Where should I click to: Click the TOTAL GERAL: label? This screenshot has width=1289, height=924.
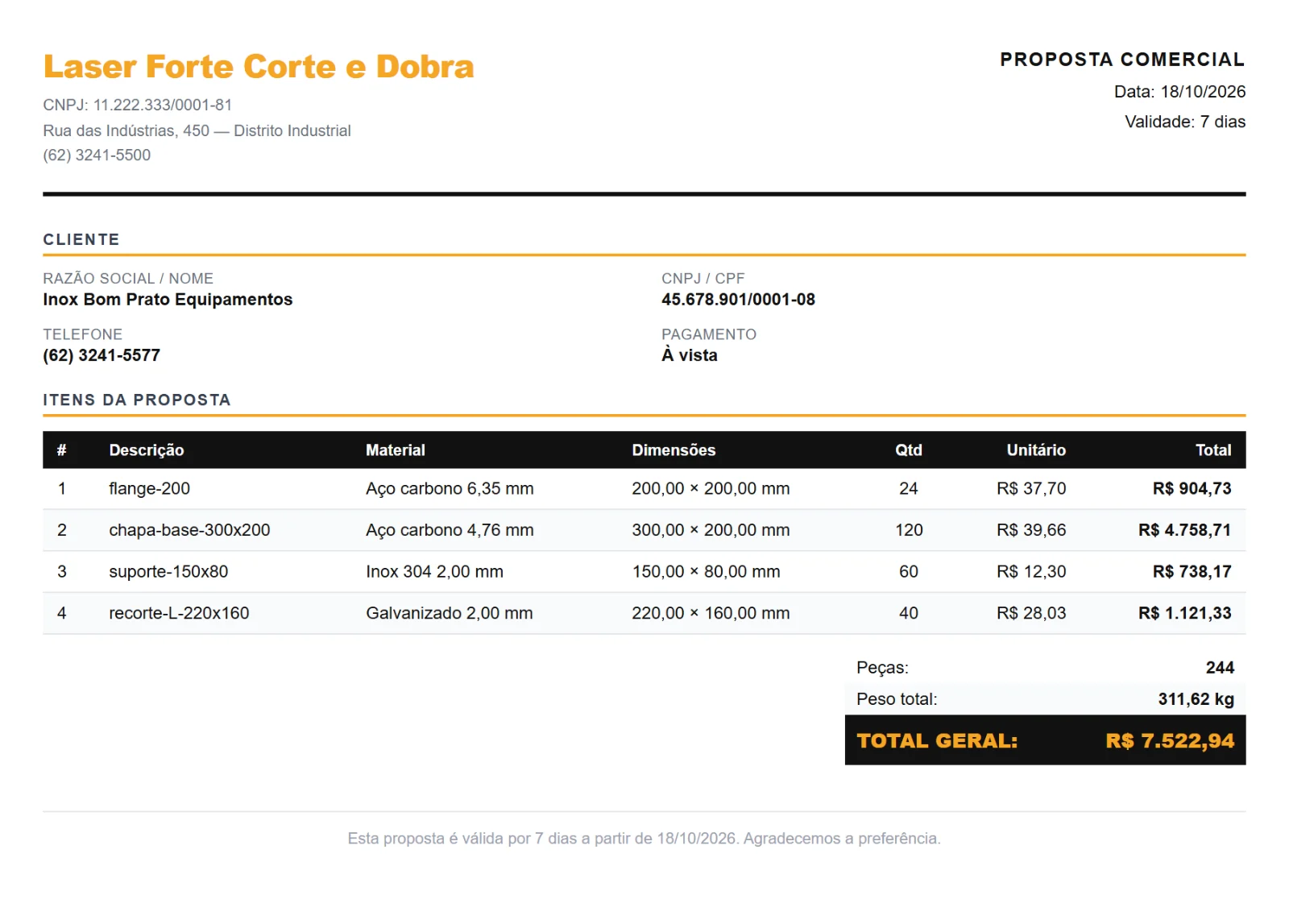[937, 740]
